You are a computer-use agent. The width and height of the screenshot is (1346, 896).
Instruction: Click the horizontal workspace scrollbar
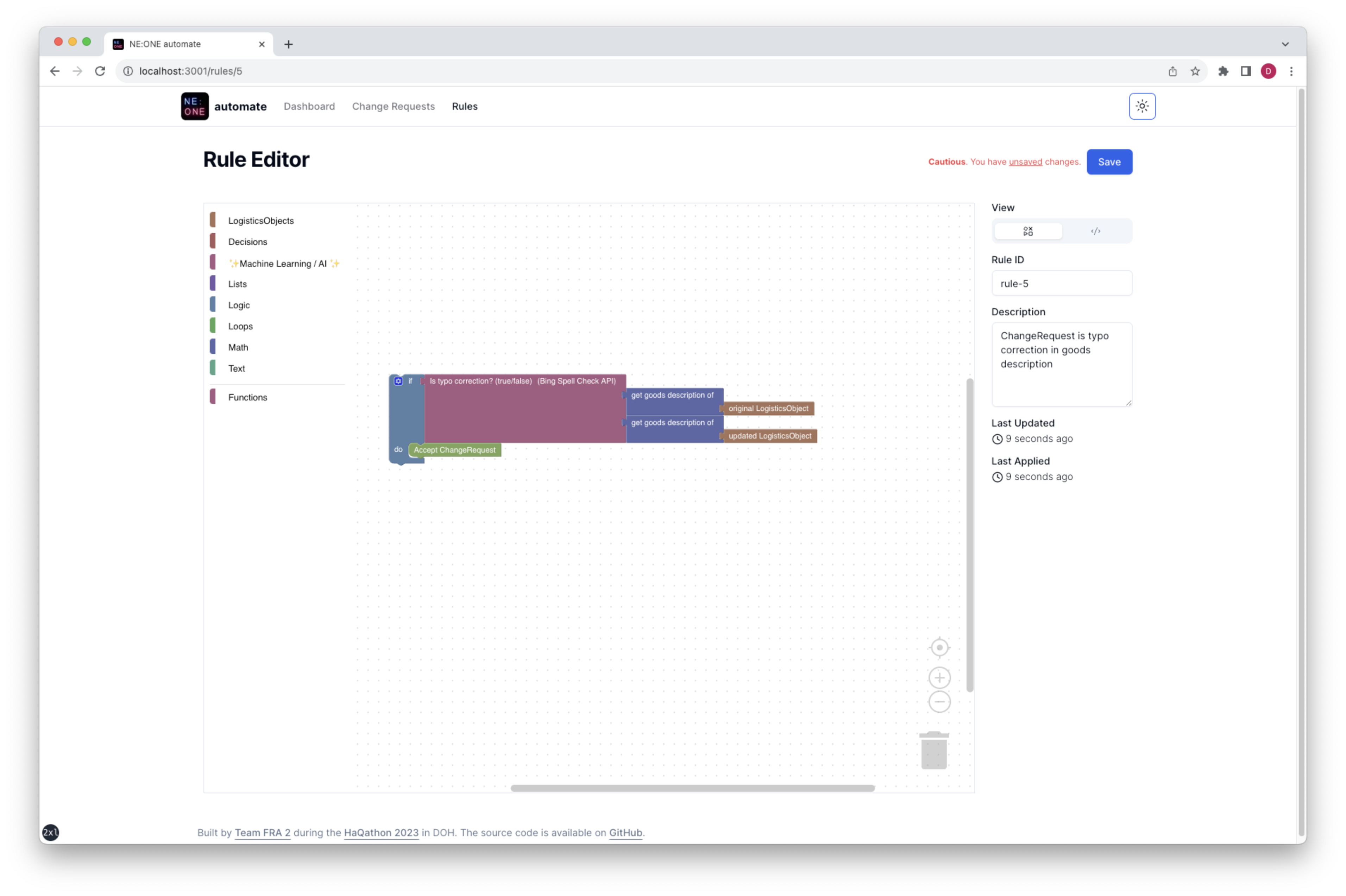(x=692, y=788)
